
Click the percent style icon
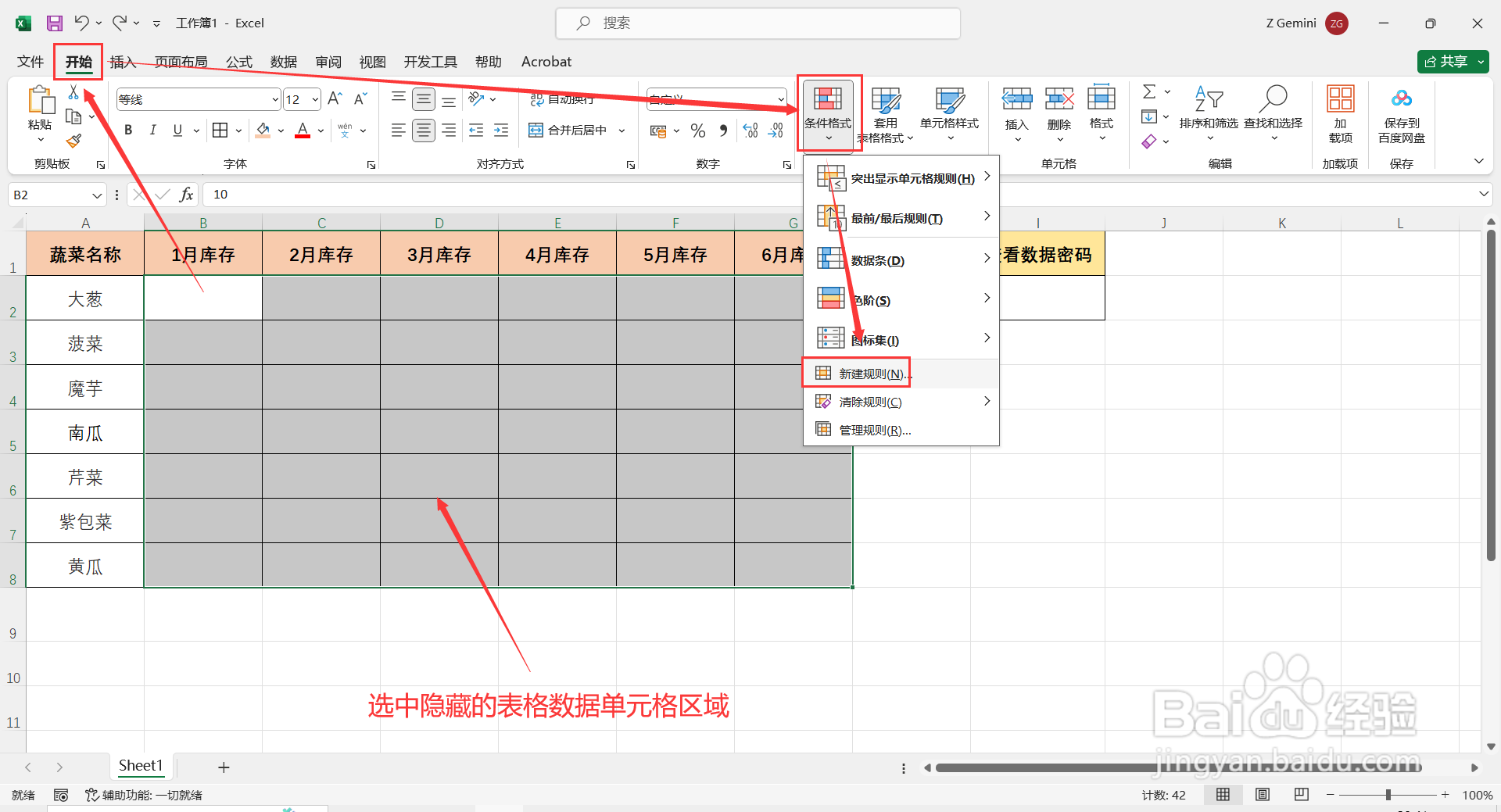(698, 131)
